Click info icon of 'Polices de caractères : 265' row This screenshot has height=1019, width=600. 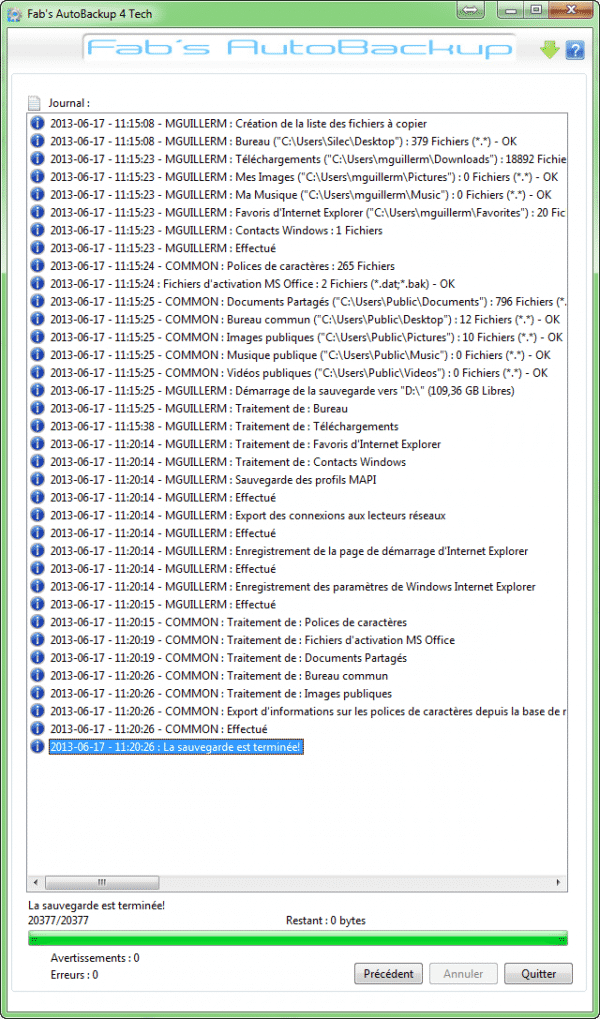37,266
